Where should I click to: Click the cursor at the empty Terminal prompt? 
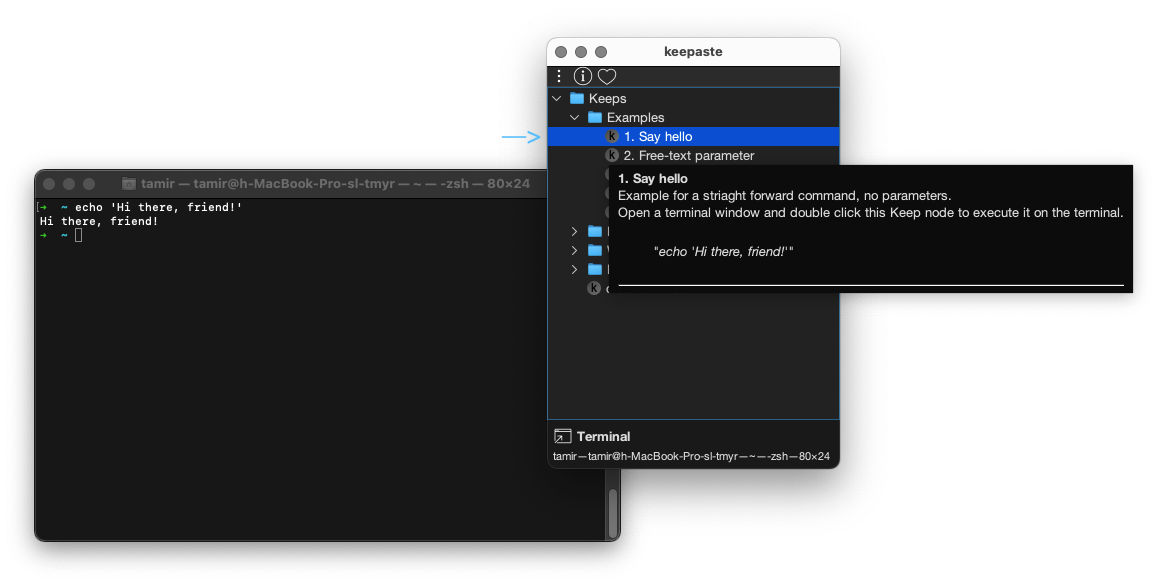coord(78,235)
